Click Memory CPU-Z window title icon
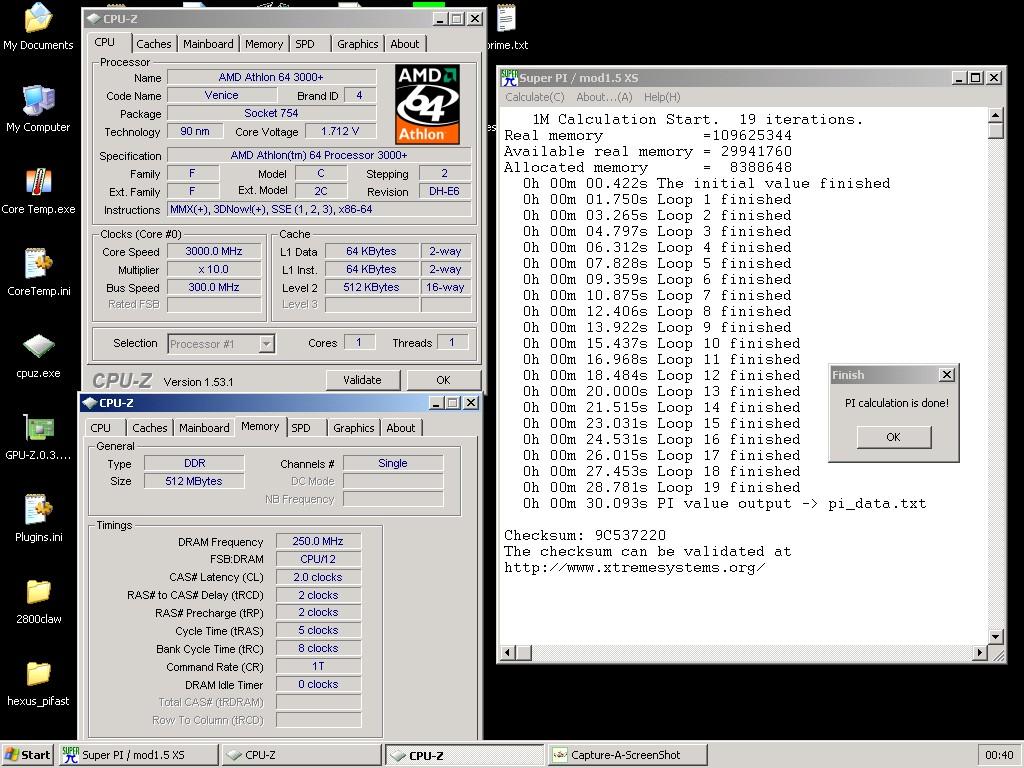This screenshot has height=768, width=1024. click(89, 403)
